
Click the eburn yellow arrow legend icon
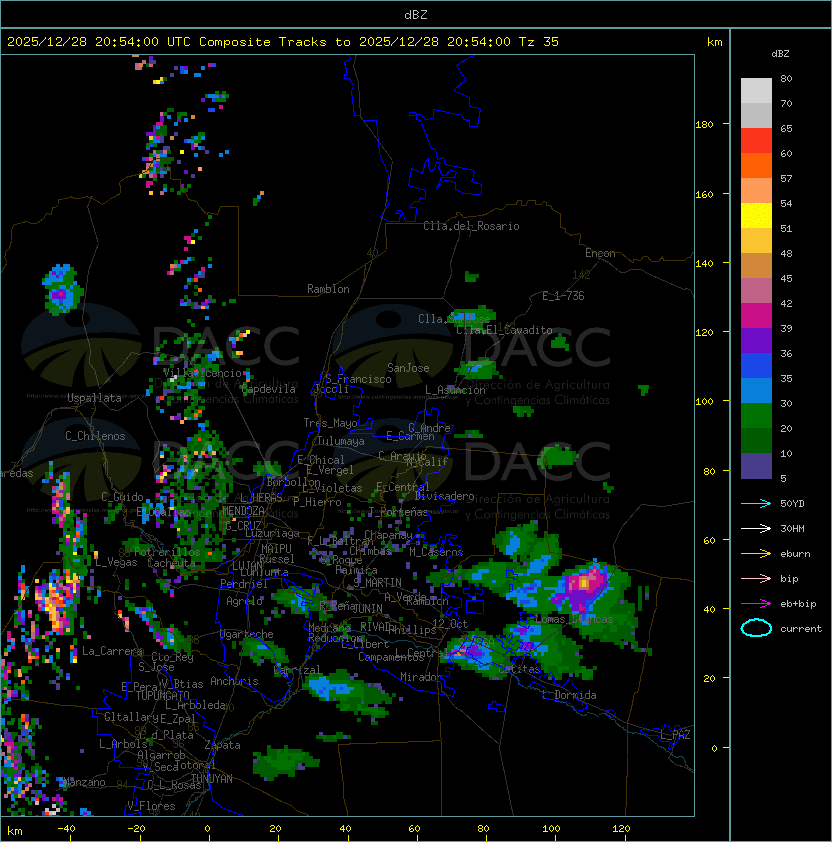(756, 554)
